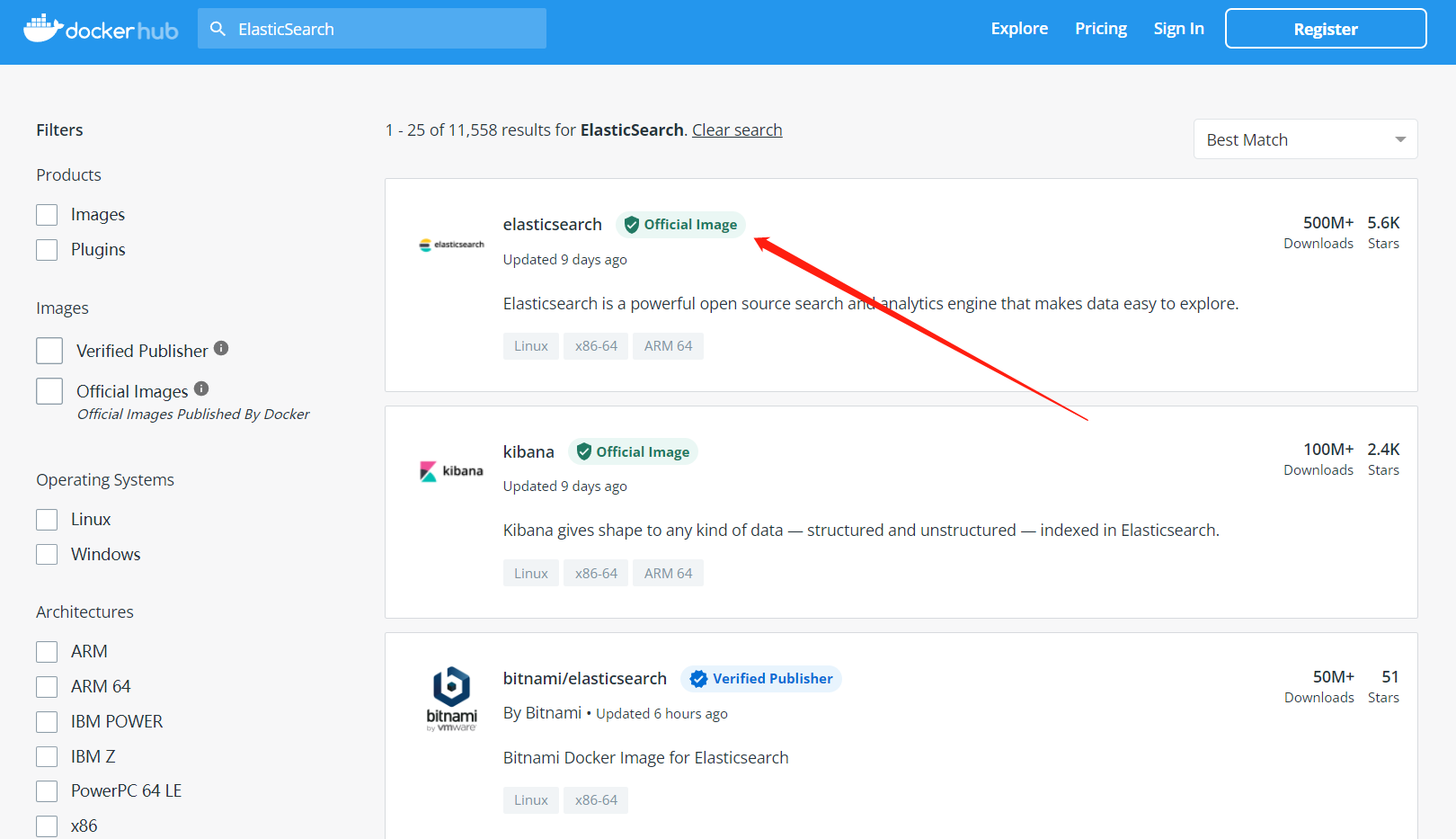Click the Kibana description sentence
Image resolution: width=1456 pixels, height=839 pixels.
[861, 531]
